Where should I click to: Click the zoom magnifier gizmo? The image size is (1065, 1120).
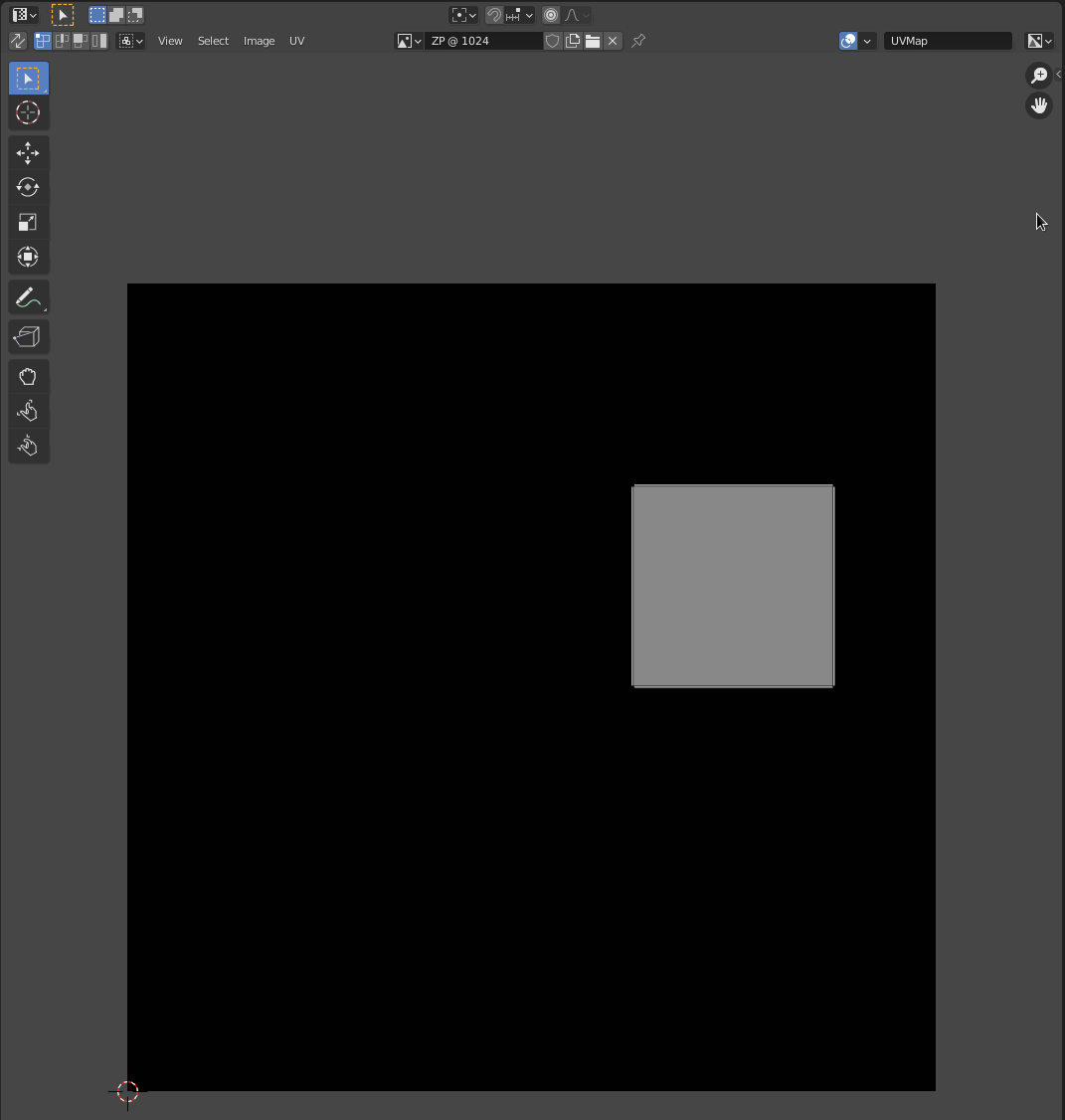[1039, 75]
